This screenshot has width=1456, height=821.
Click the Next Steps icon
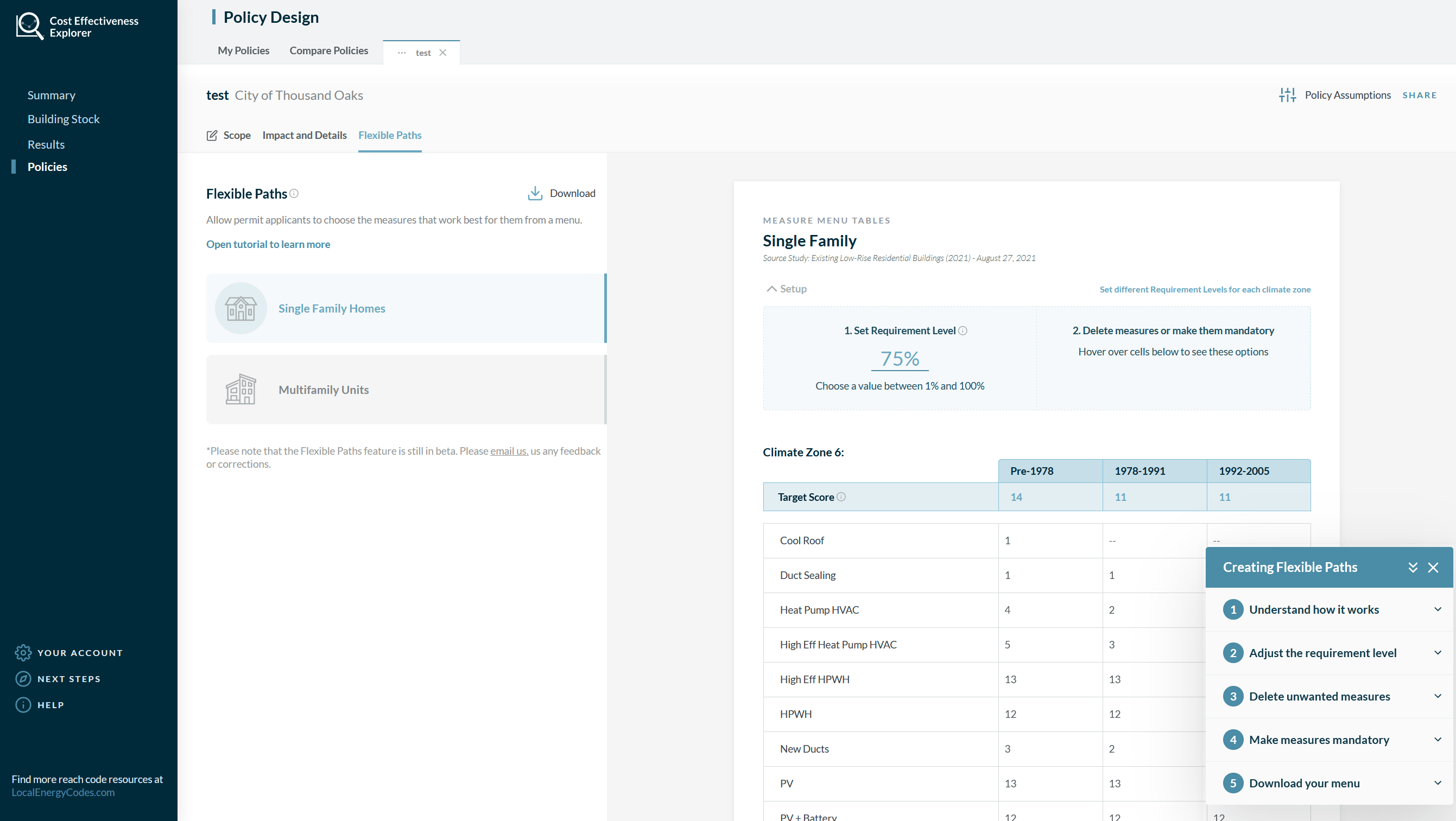[x=23, y=679]
